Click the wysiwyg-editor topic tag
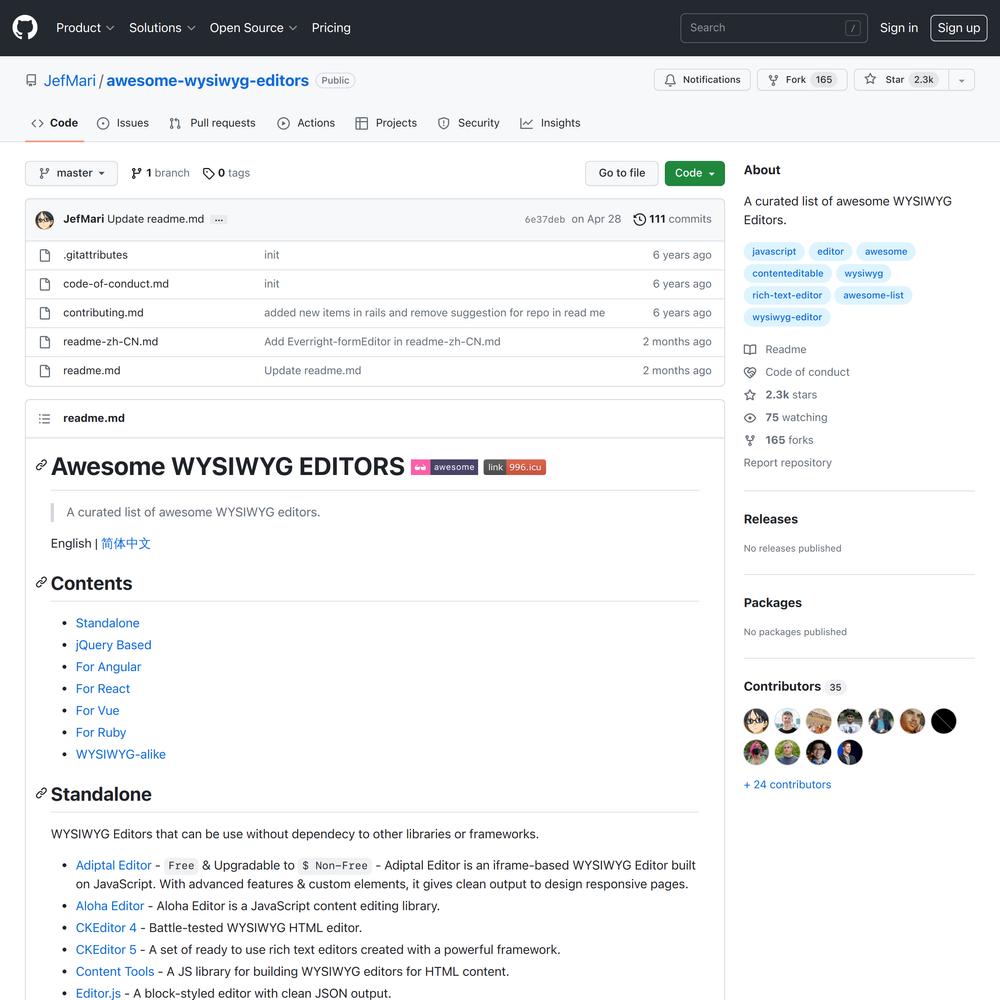The width and height of the screenshot is (1000, 1000). click(787, 317)
